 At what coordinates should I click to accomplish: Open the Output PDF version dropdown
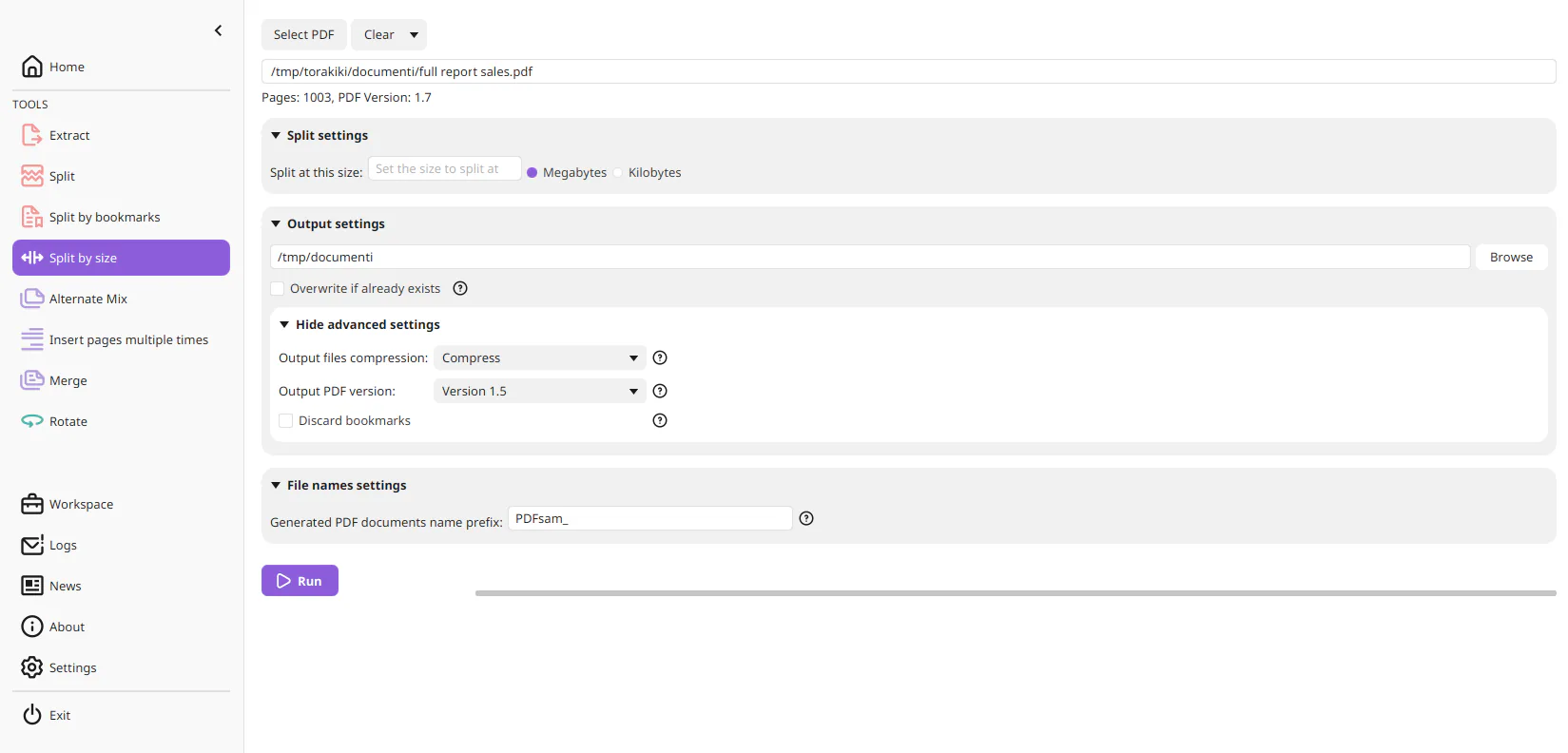point(540,391)
